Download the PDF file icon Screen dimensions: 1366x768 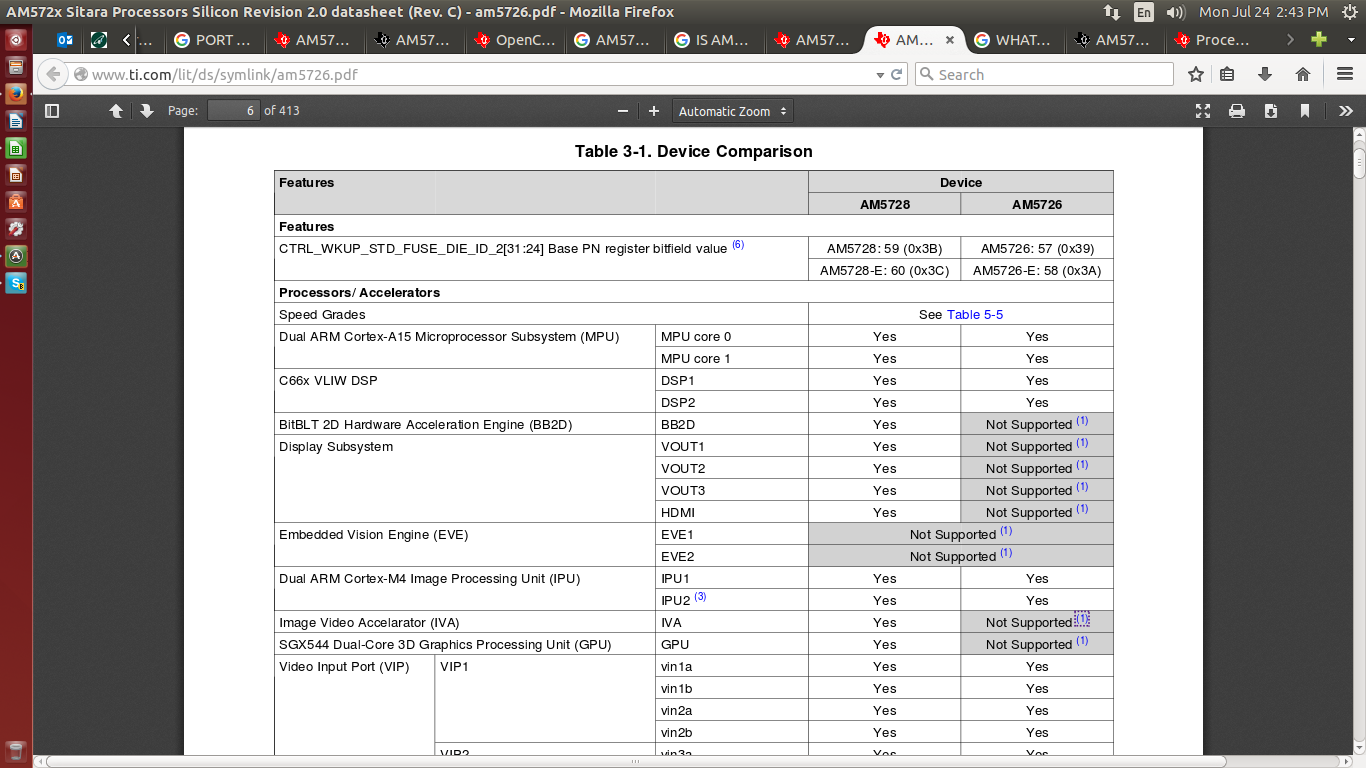pos(1271,111)
